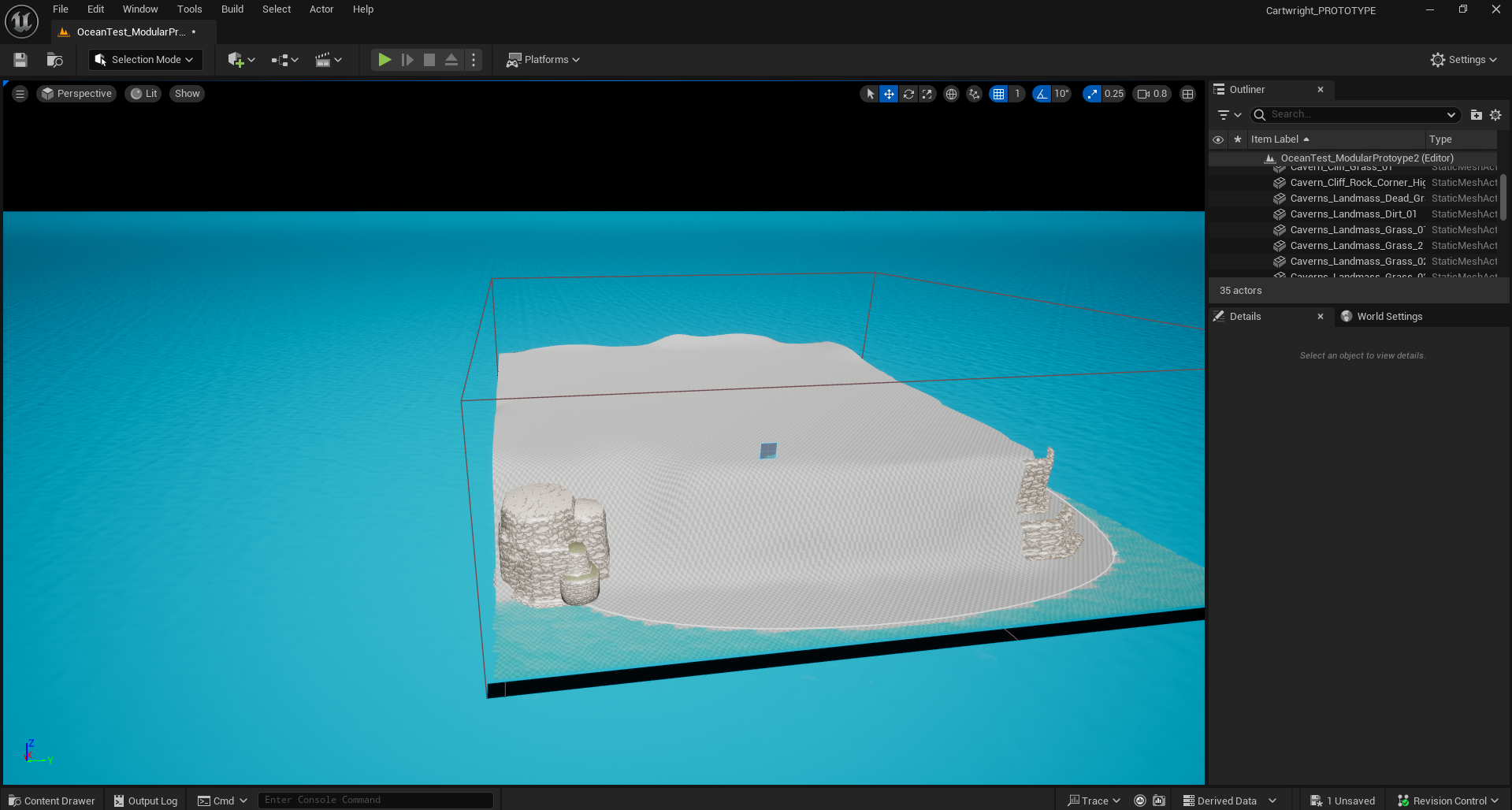Viewport: 1512px width, 810px height.
Task: Open the Platforms menu
Action: [543, 60]
